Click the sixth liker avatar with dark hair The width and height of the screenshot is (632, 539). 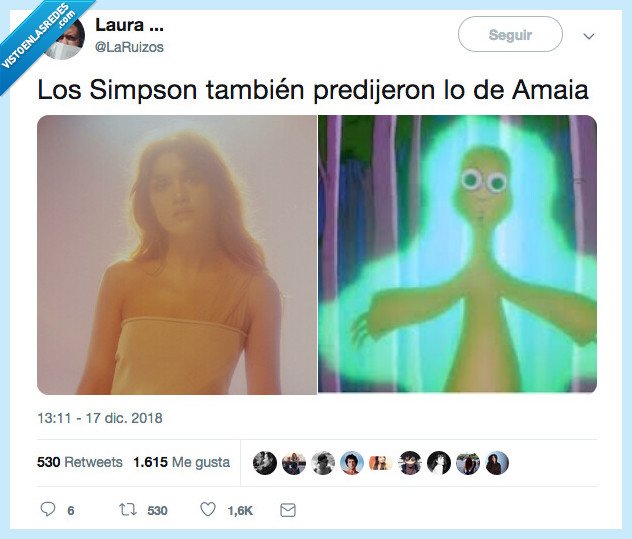pyautogui.click(x=410, y=463)
